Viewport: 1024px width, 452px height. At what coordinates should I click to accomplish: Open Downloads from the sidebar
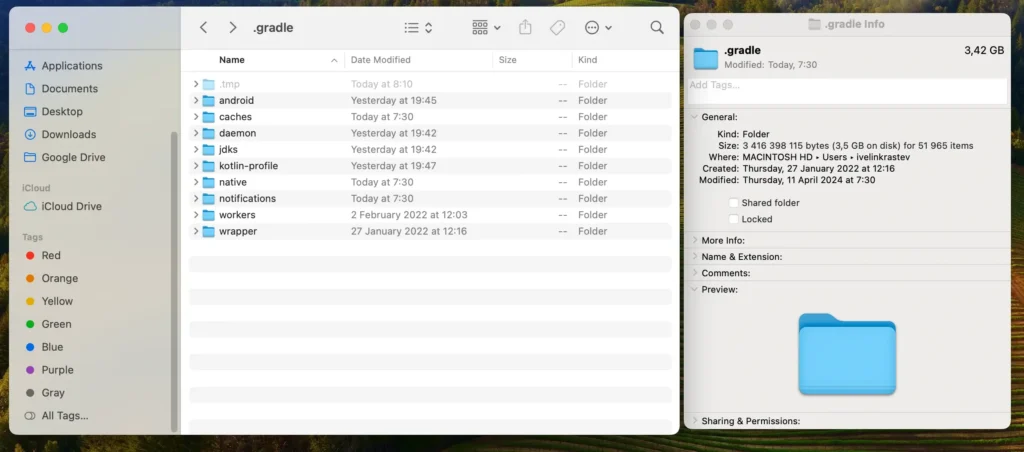point(68,134)
